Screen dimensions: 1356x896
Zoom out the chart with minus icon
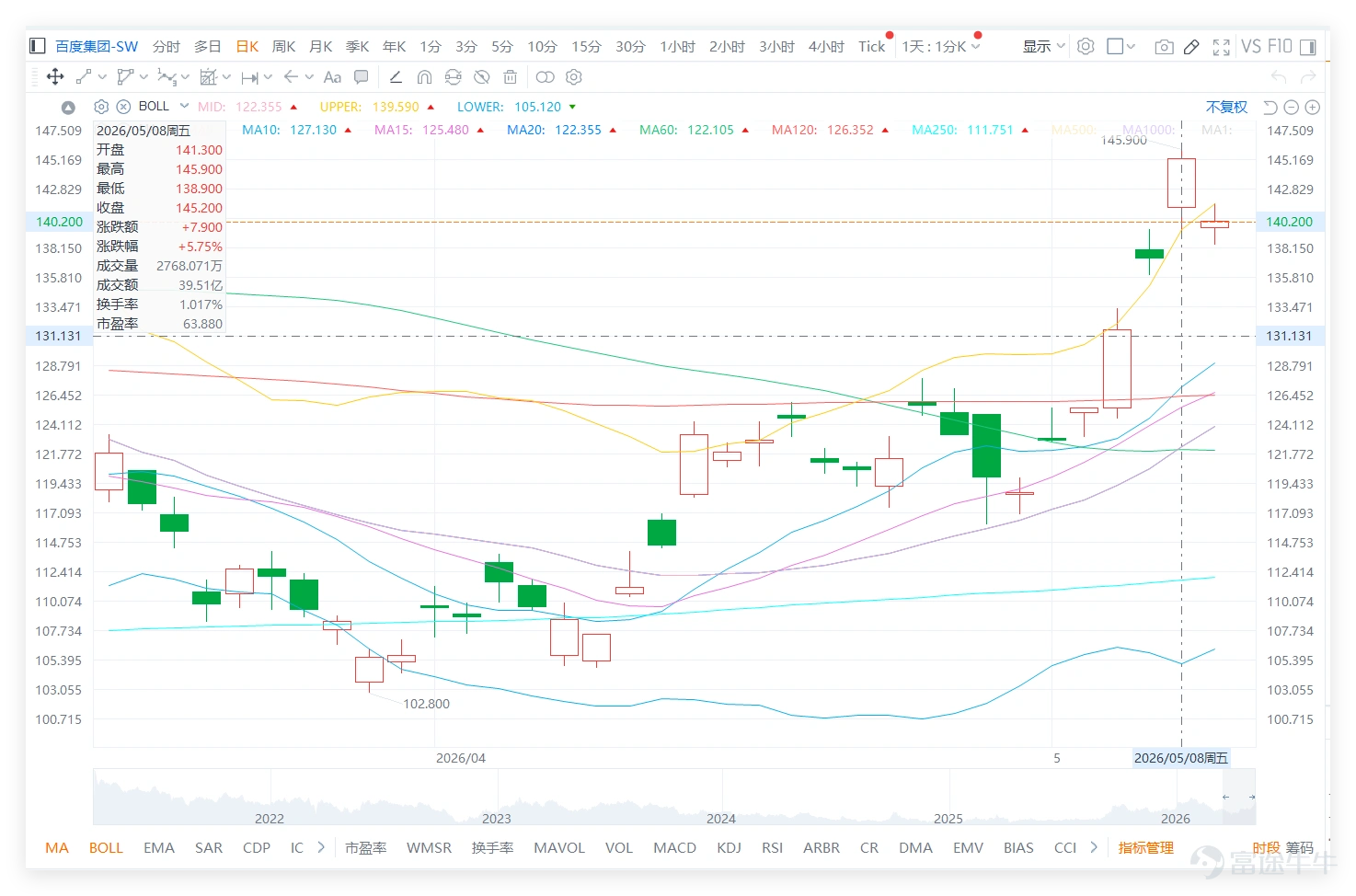pyautogui.click(x=1292, y=108)
